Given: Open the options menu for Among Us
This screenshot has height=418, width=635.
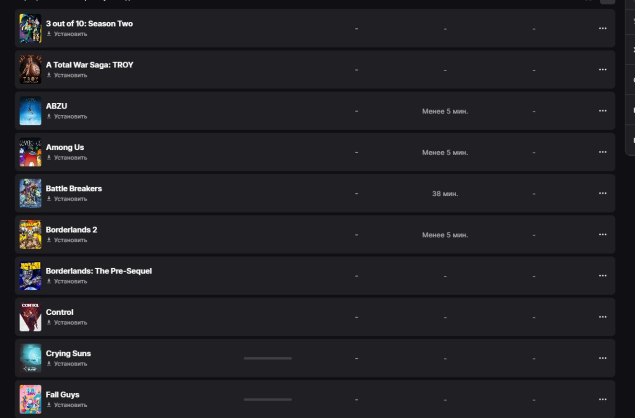Looking at the screenshot, I should pyautogui.click(x=602, y=152).
